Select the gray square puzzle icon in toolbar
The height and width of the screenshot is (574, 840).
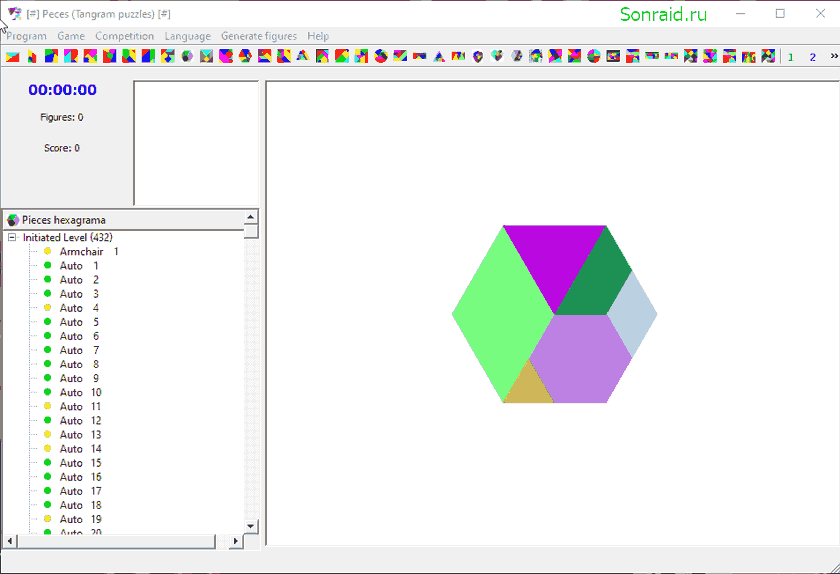point(206,56)
